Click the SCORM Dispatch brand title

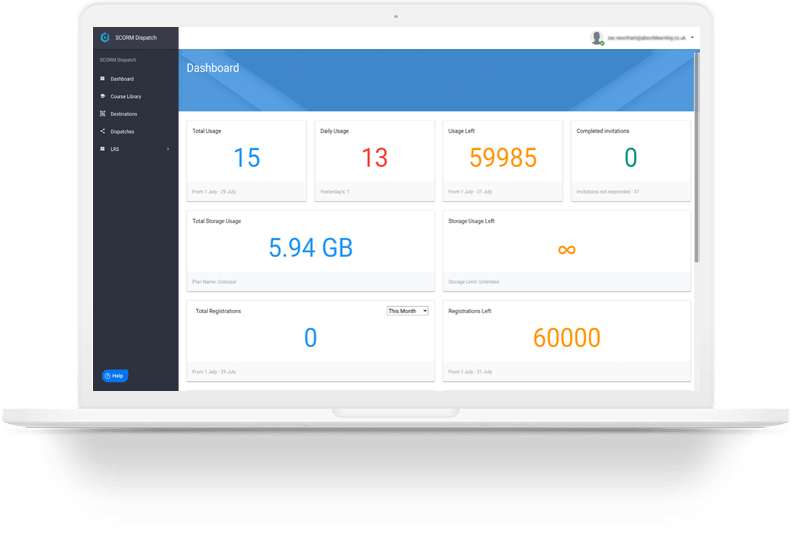tap(136, 38)
